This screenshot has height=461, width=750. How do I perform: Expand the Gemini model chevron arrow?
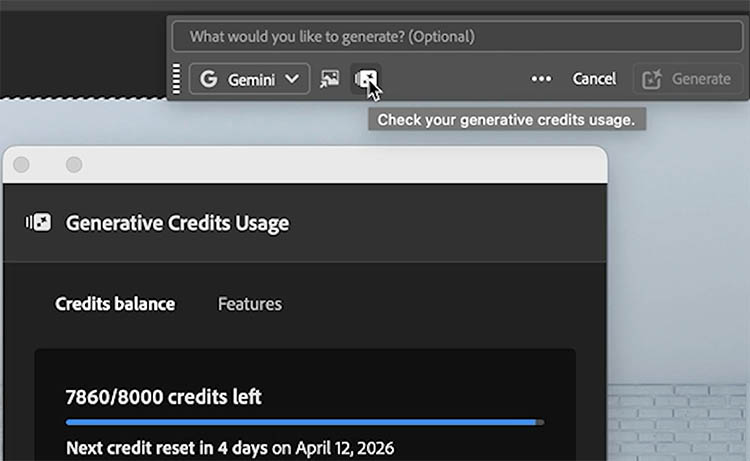[x=292, y=79]
